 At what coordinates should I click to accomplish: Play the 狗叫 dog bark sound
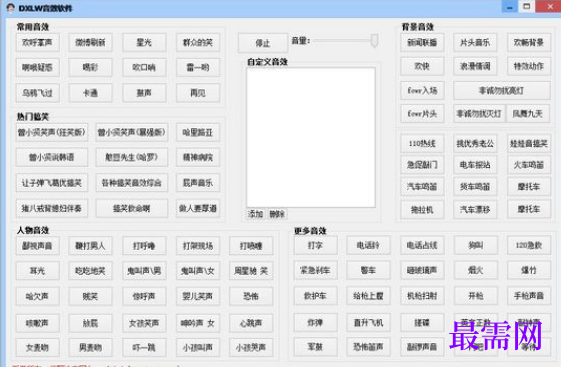[x=475, y=245]
